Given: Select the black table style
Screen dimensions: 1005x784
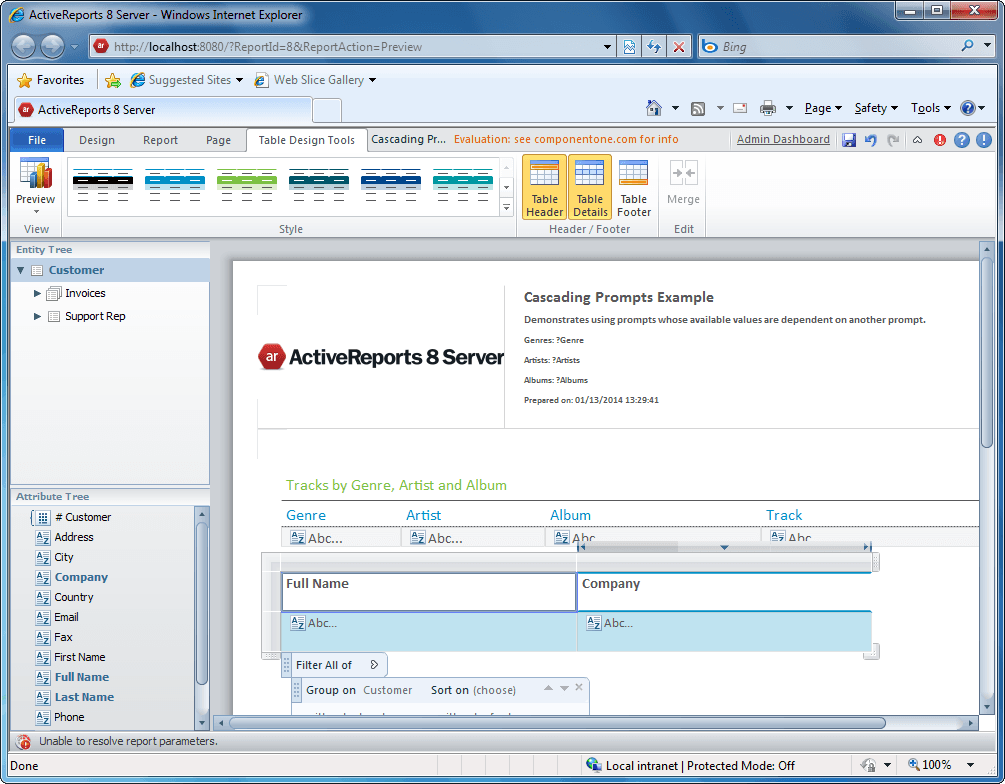Looking at the screenshot, I should (x=103, y=186).
